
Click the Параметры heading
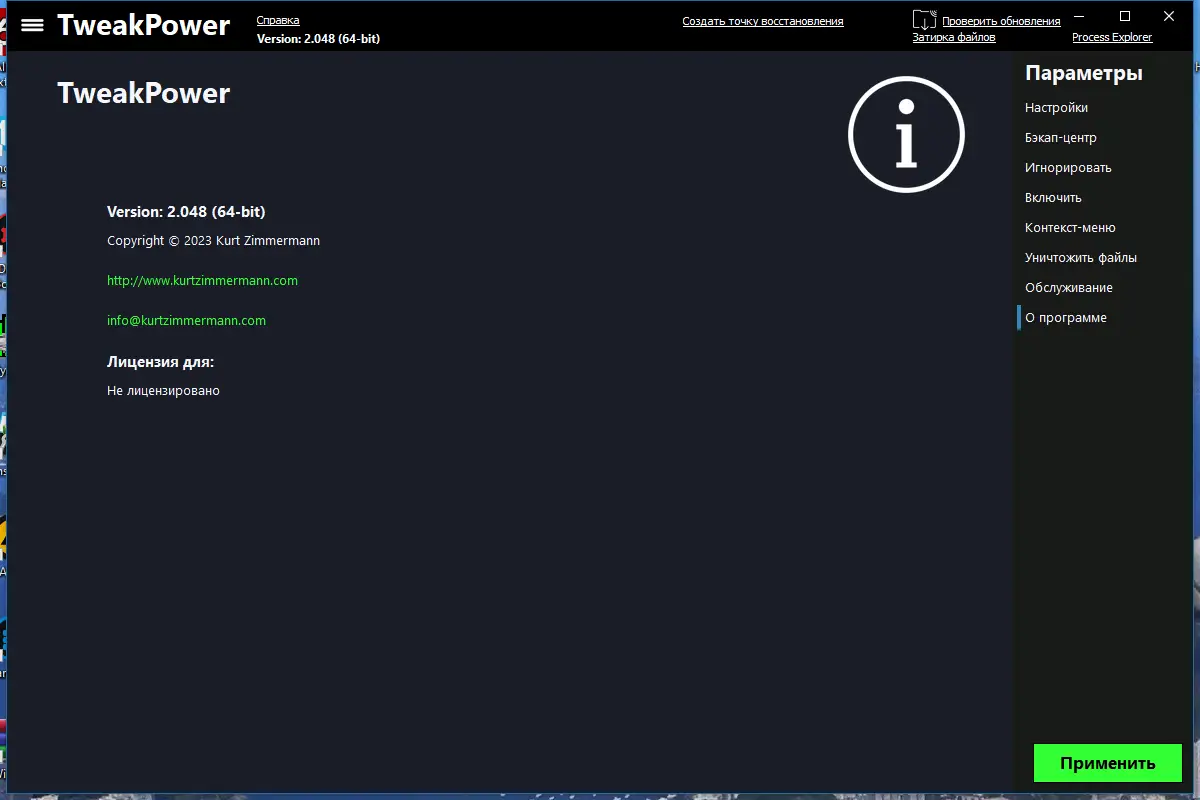[x=1084, y=73]
